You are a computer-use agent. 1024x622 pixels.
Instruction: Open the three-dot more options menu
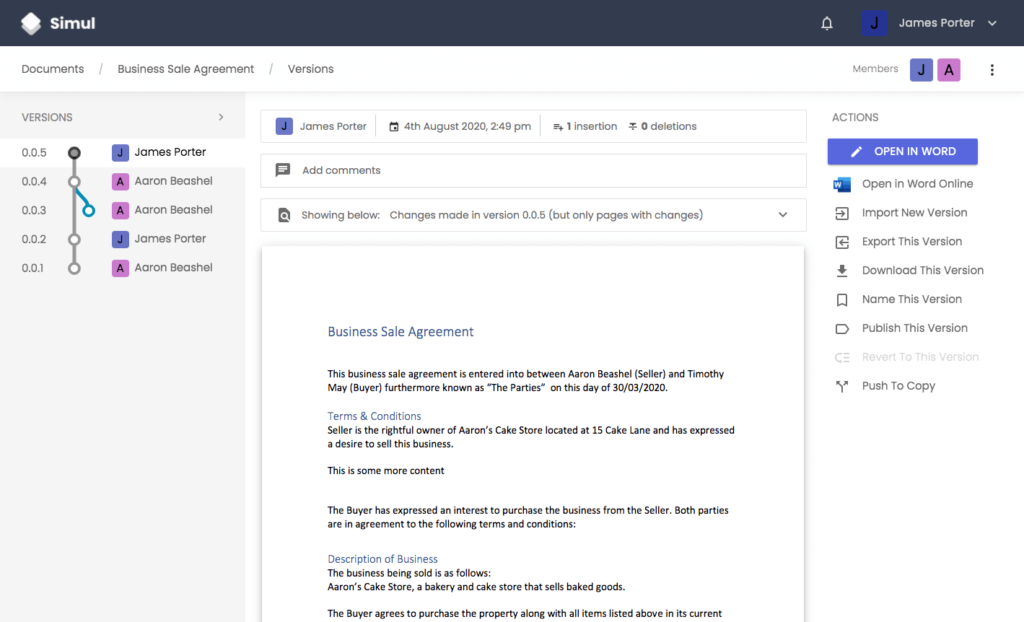click(x=992, y=70)
